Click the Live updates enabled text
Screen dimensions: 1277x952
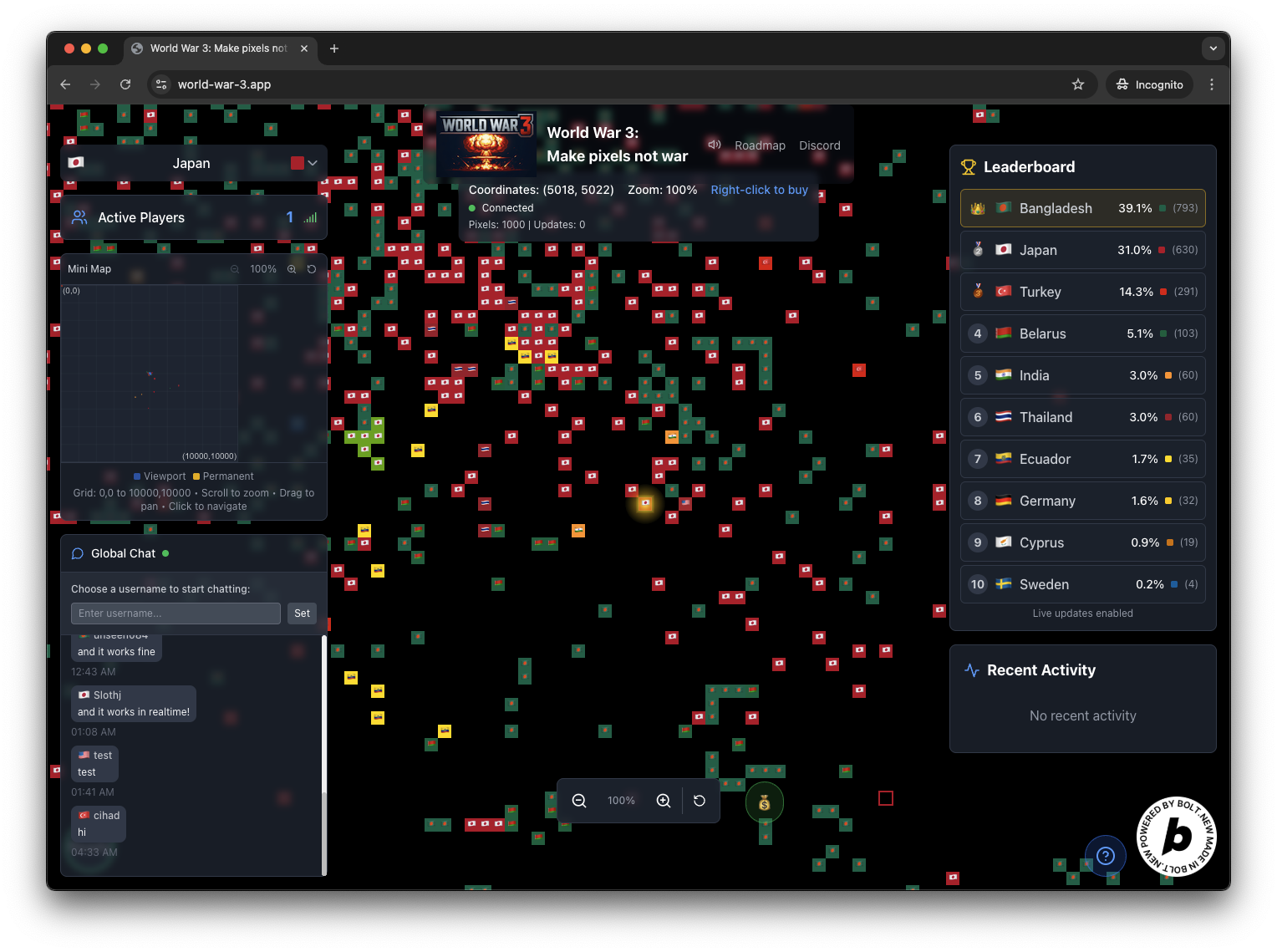1083,613
